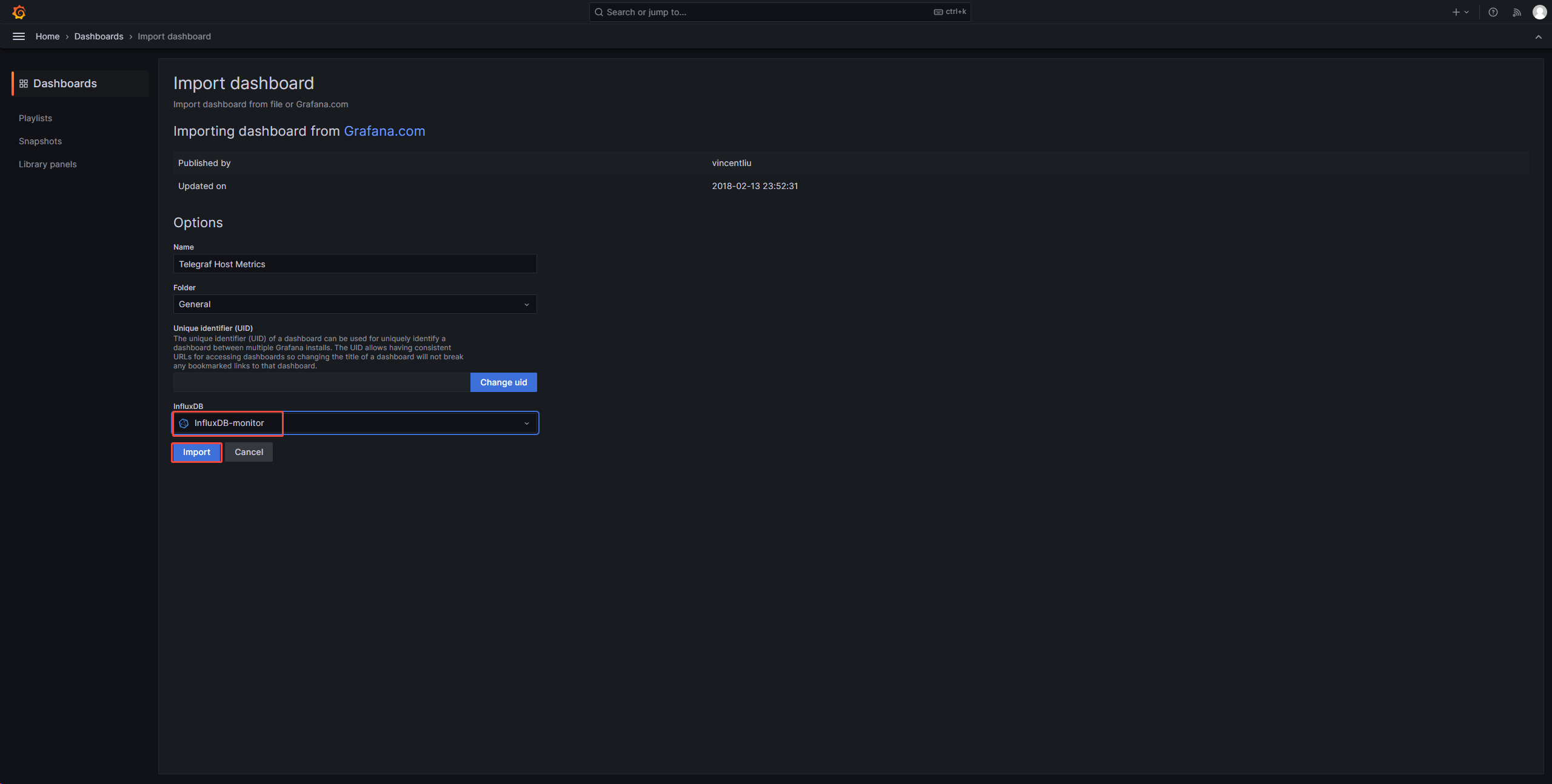This screenshot has height=784, width=1552.
Task: Click the Import button
Action: pyautogui.click(x=196, y=452)
